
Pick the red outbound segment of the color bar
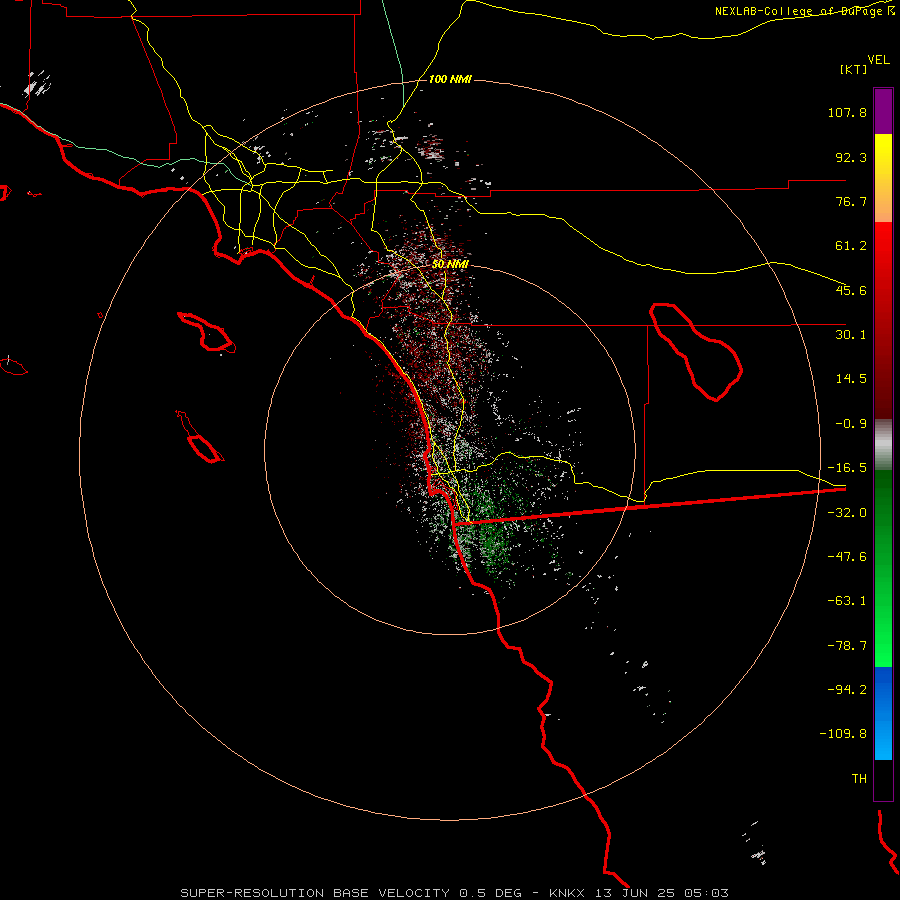(x=883, y=320)
